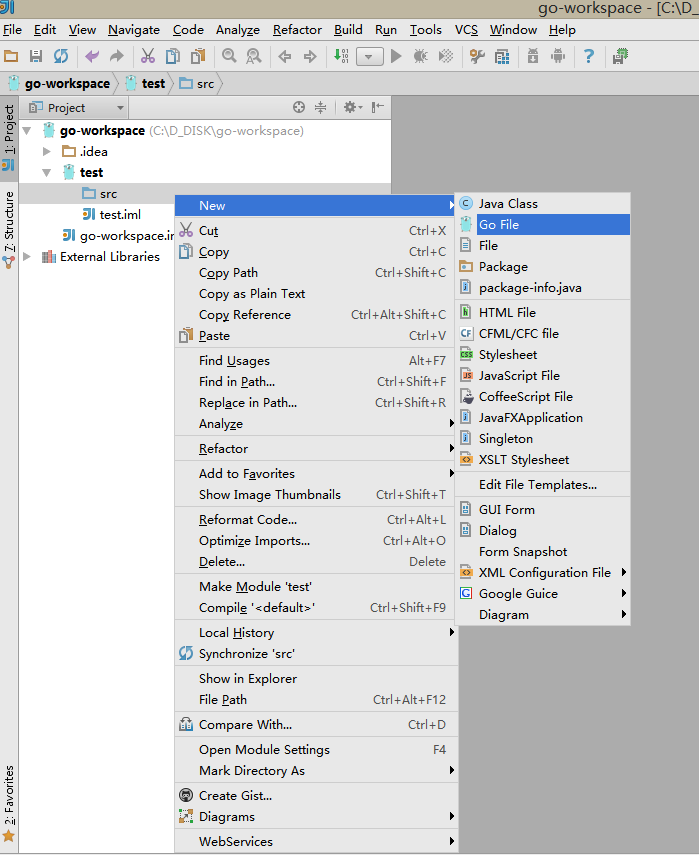Open the Project view dropdown
The height and width of the screenshot is (855, 699).
click(x=77, y=108)
